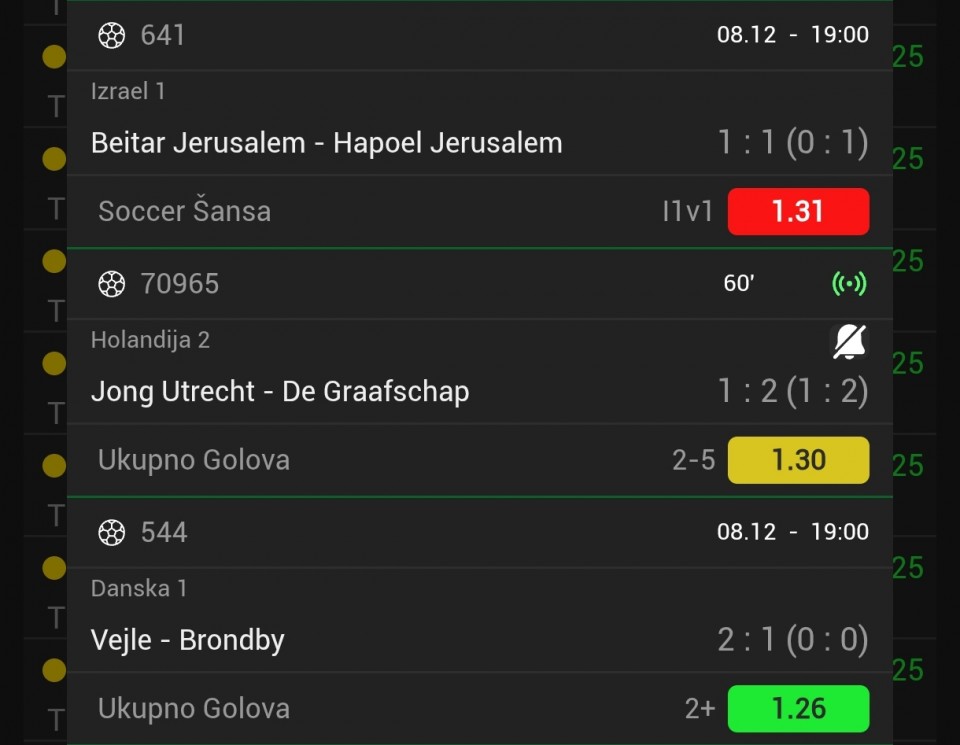This screenshot has width=960, height=745.
Task: Click Ukupno Golova on the 2-5 bet
Action: tap(194, 460)
